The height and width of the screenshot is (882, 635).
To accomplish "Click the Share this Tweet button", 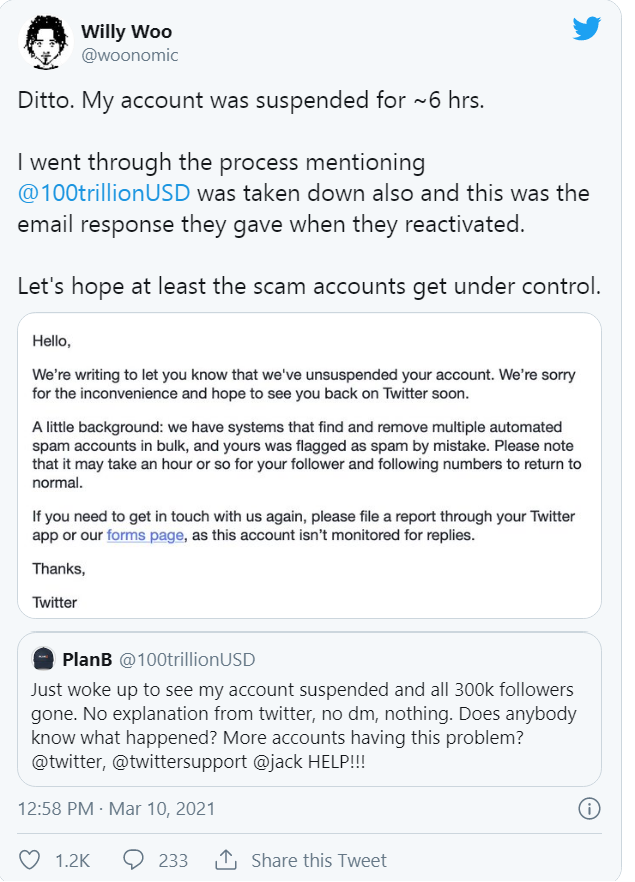I will tap(318, 860).
